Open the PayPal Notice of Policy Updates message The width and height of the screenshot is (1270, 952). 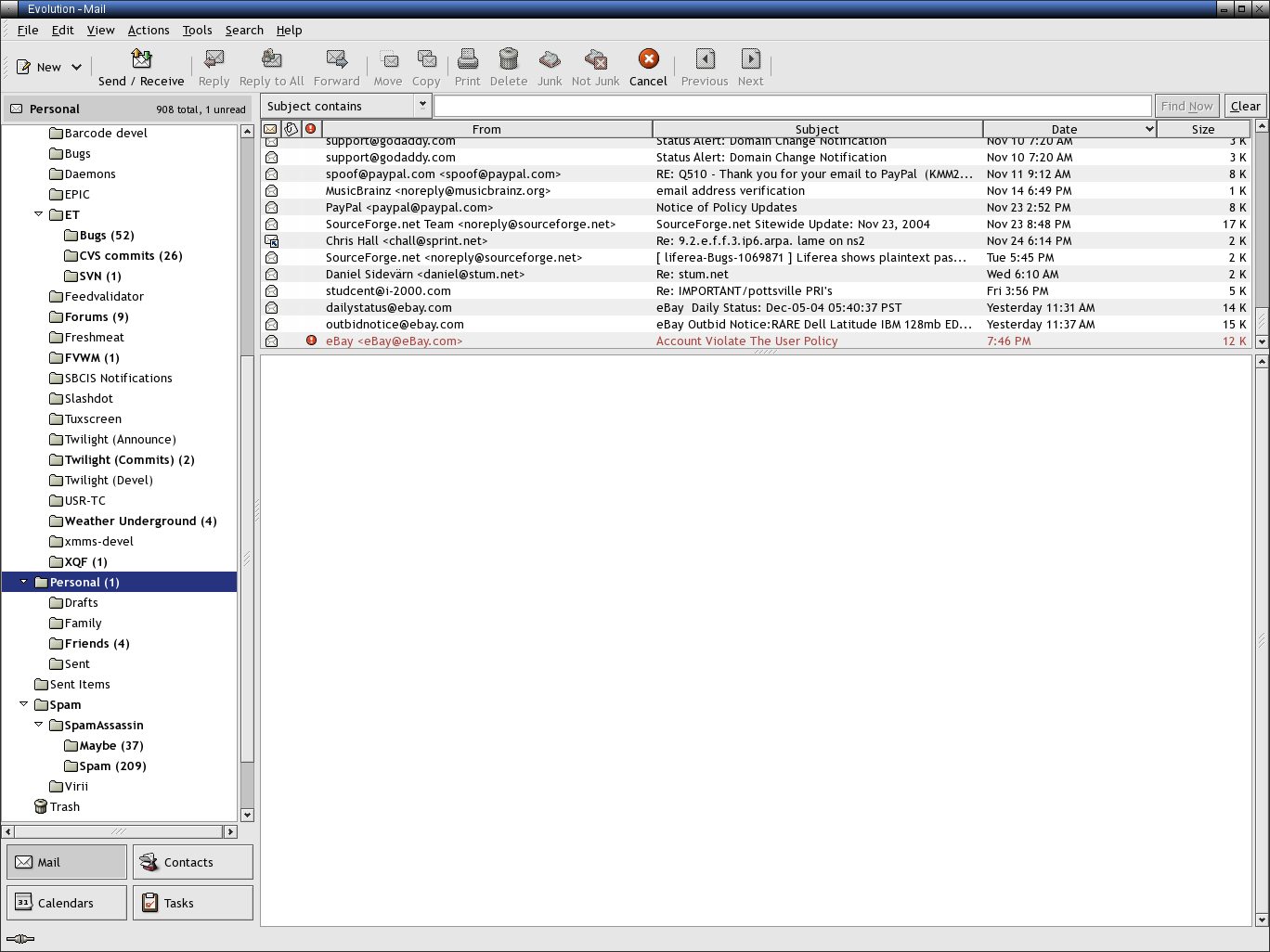point(756,208)
